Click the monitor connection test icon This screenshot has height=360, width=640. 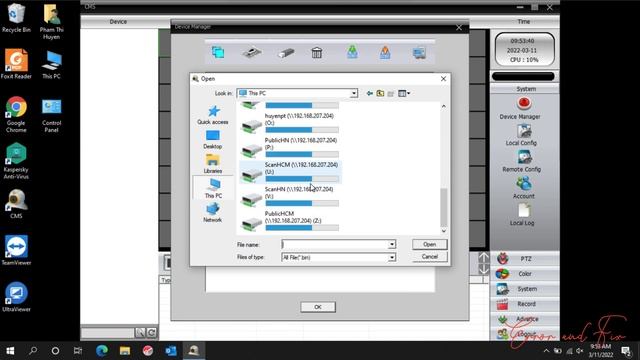419,53
